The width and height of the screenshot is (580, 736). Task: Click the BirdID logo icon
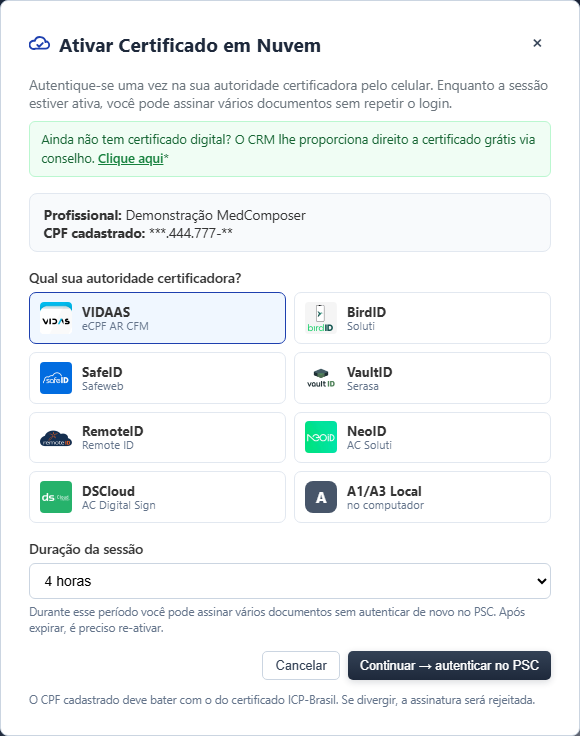click(321, 318)
